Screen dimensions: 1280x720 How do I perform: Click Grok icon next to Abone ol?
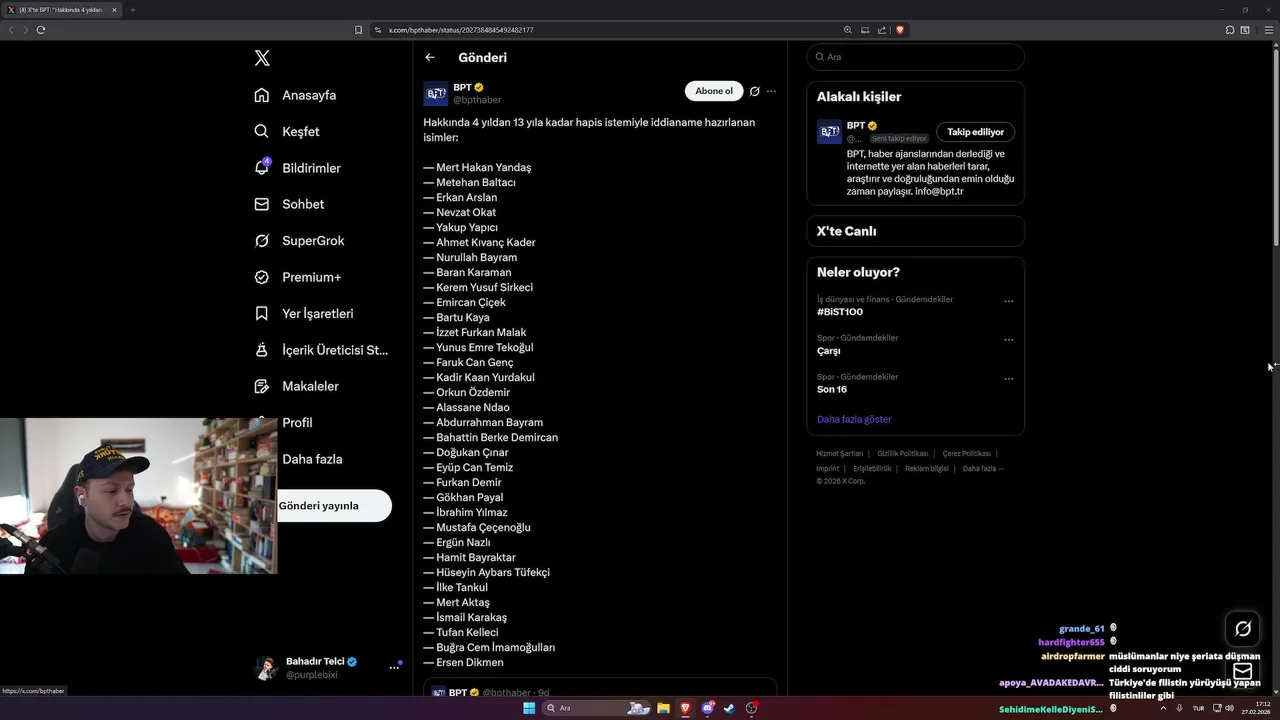click(755, 91)
